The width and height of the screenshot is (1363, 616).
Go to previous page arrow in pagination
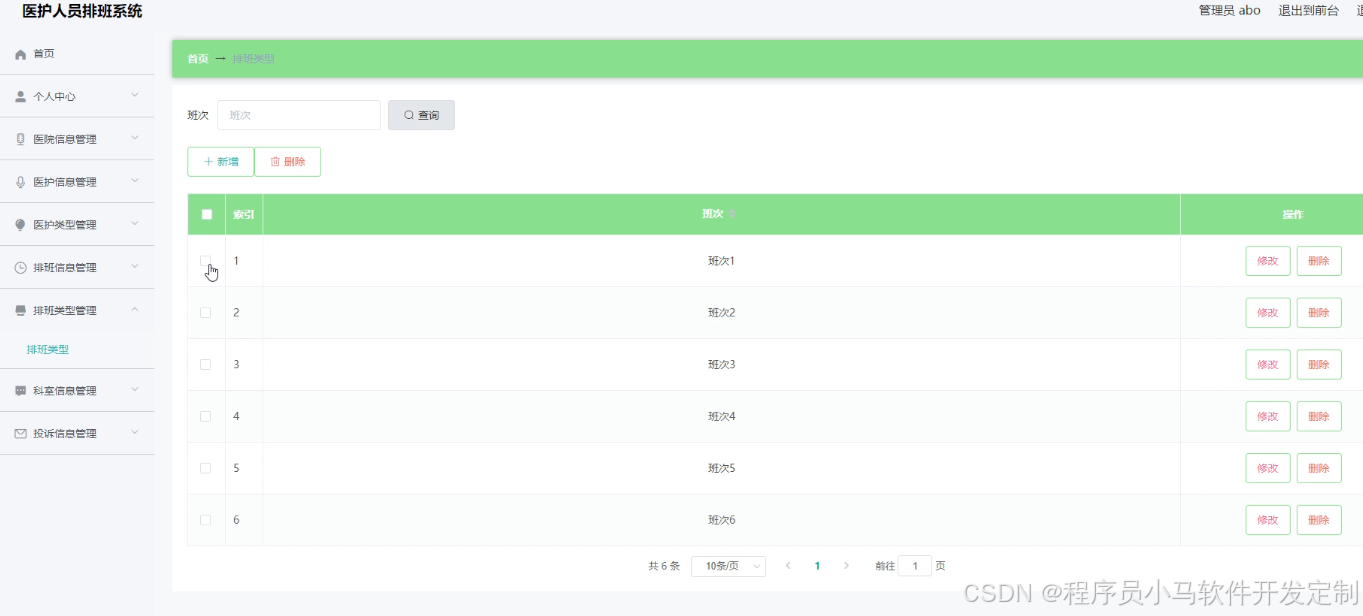pyautogui.click(x=788, y=566)
